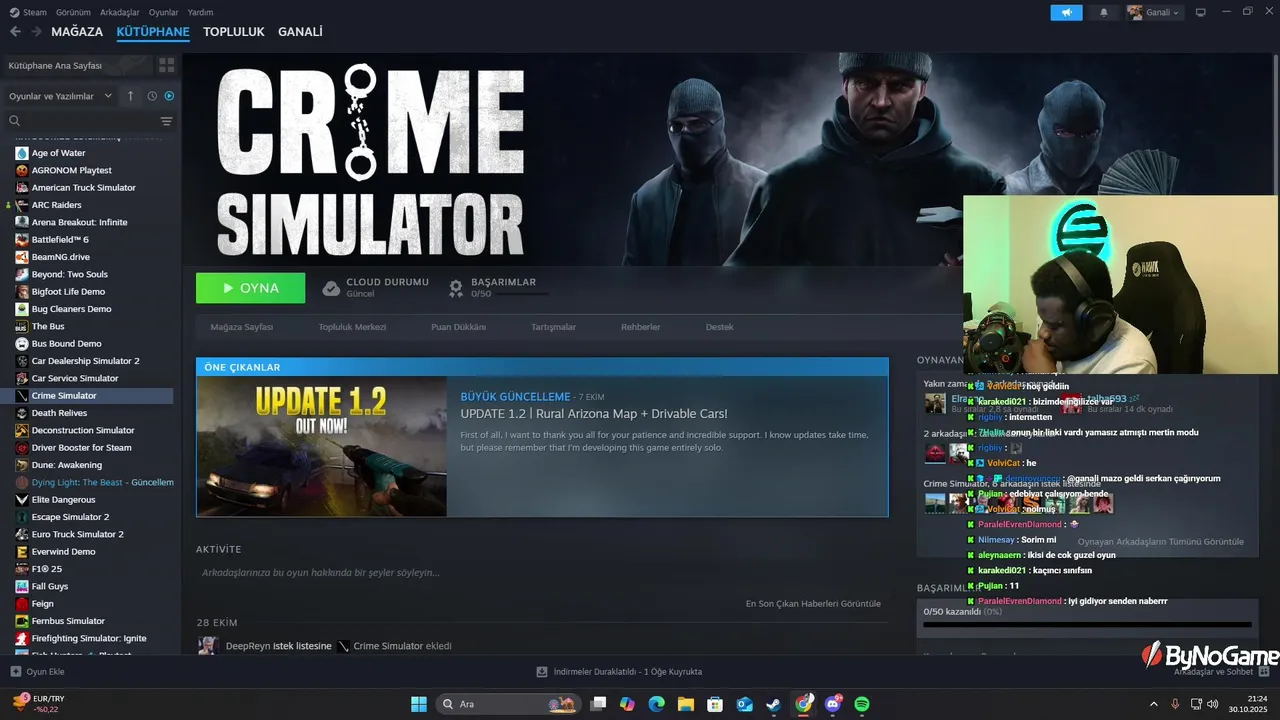Open the Oyunlar menu
The image size is (1280, 720).
163,12
